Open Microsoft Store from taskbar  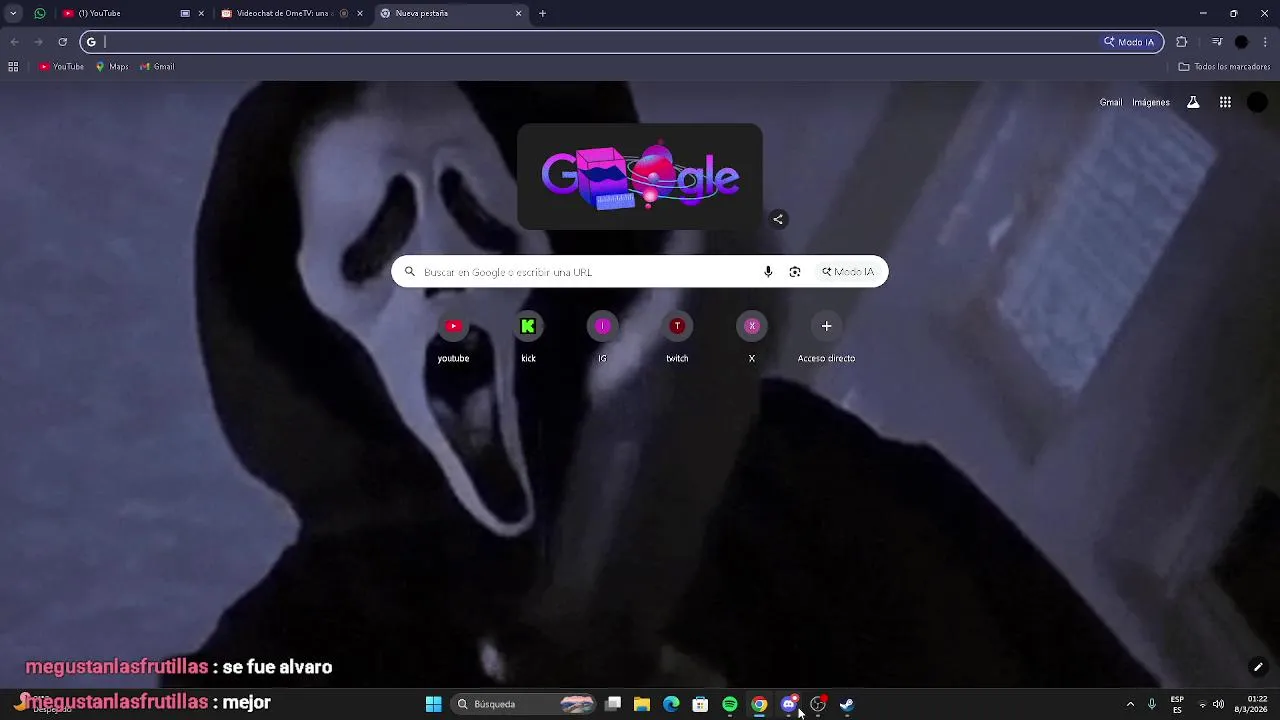(x=700, y=704)
